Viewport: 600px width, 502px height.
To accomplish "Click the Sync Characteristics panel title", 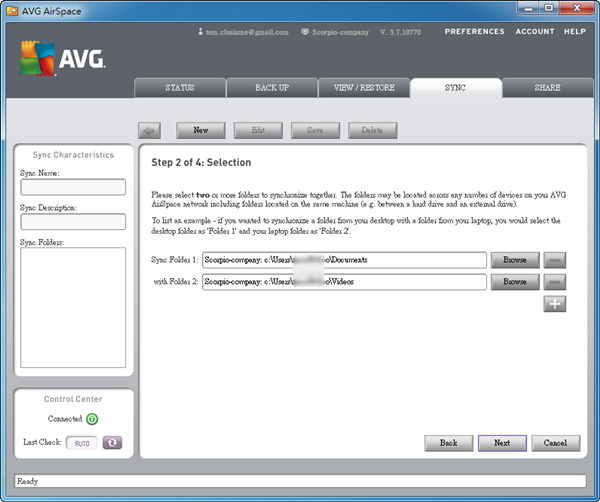I will 73,155.
